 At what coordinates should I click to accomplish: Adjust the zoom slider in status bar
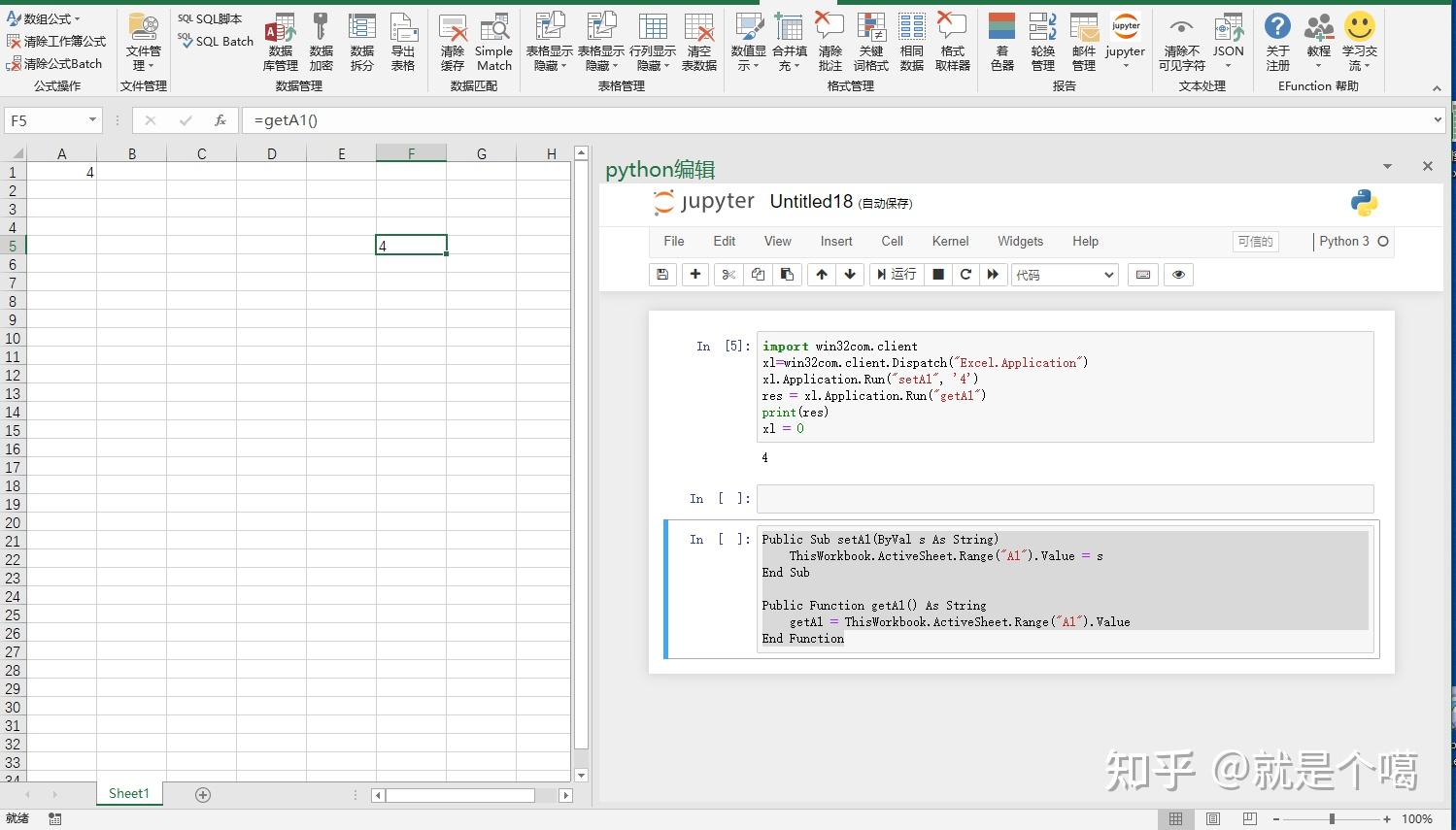click(x=1332, y=819)
